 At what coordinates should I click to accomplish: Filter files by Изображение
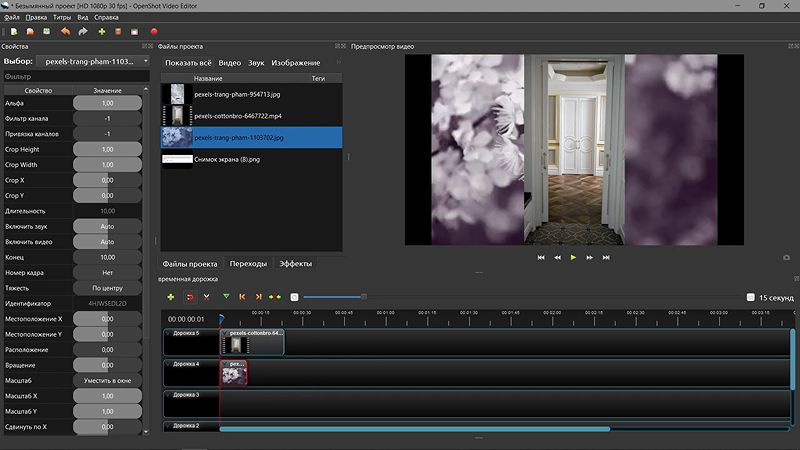pyautogui.click(x=295, y=63)
